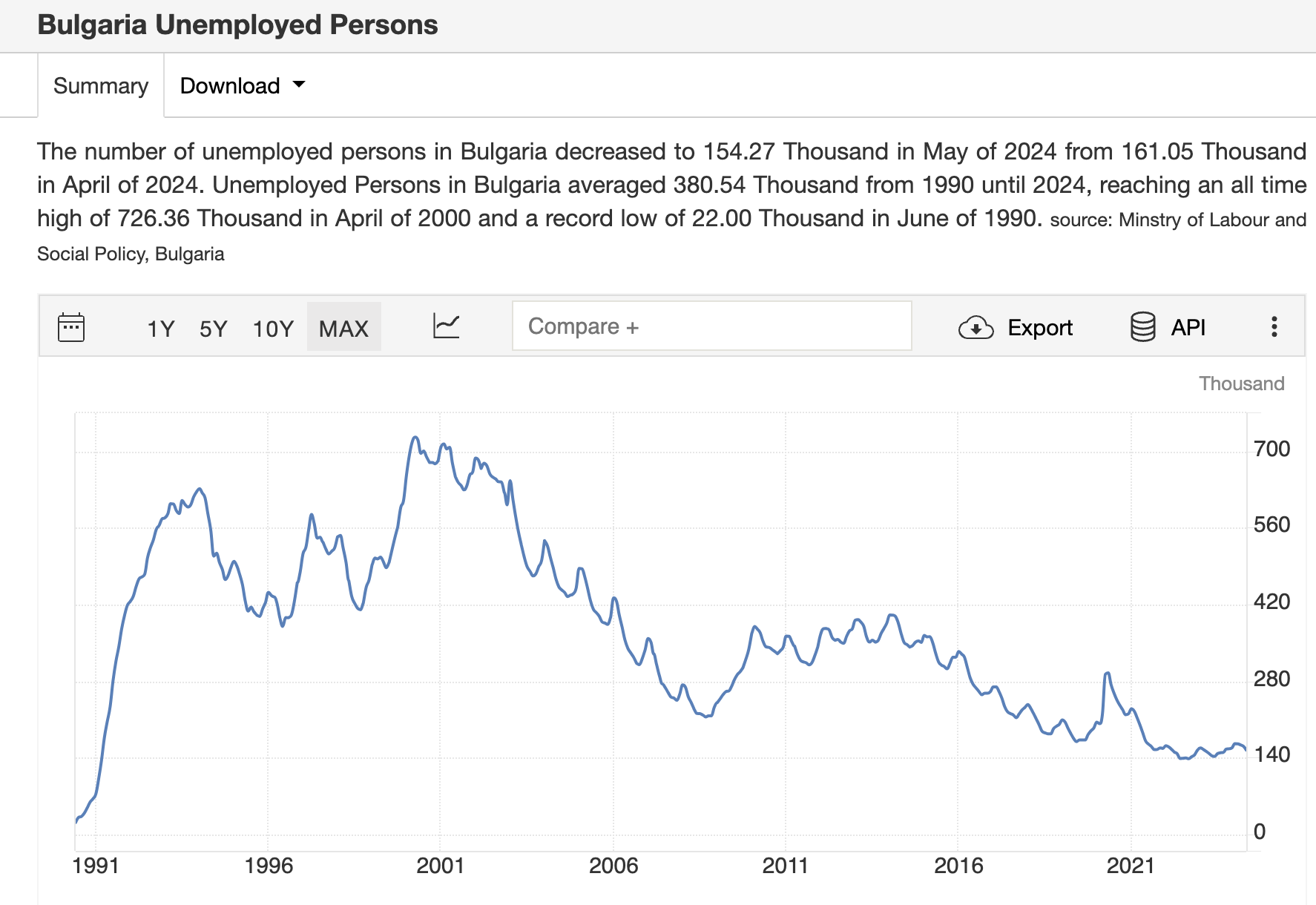1316x905 pixels.
Task: Click the 2011 x-axis year label
Action: (x=785, y=866)
